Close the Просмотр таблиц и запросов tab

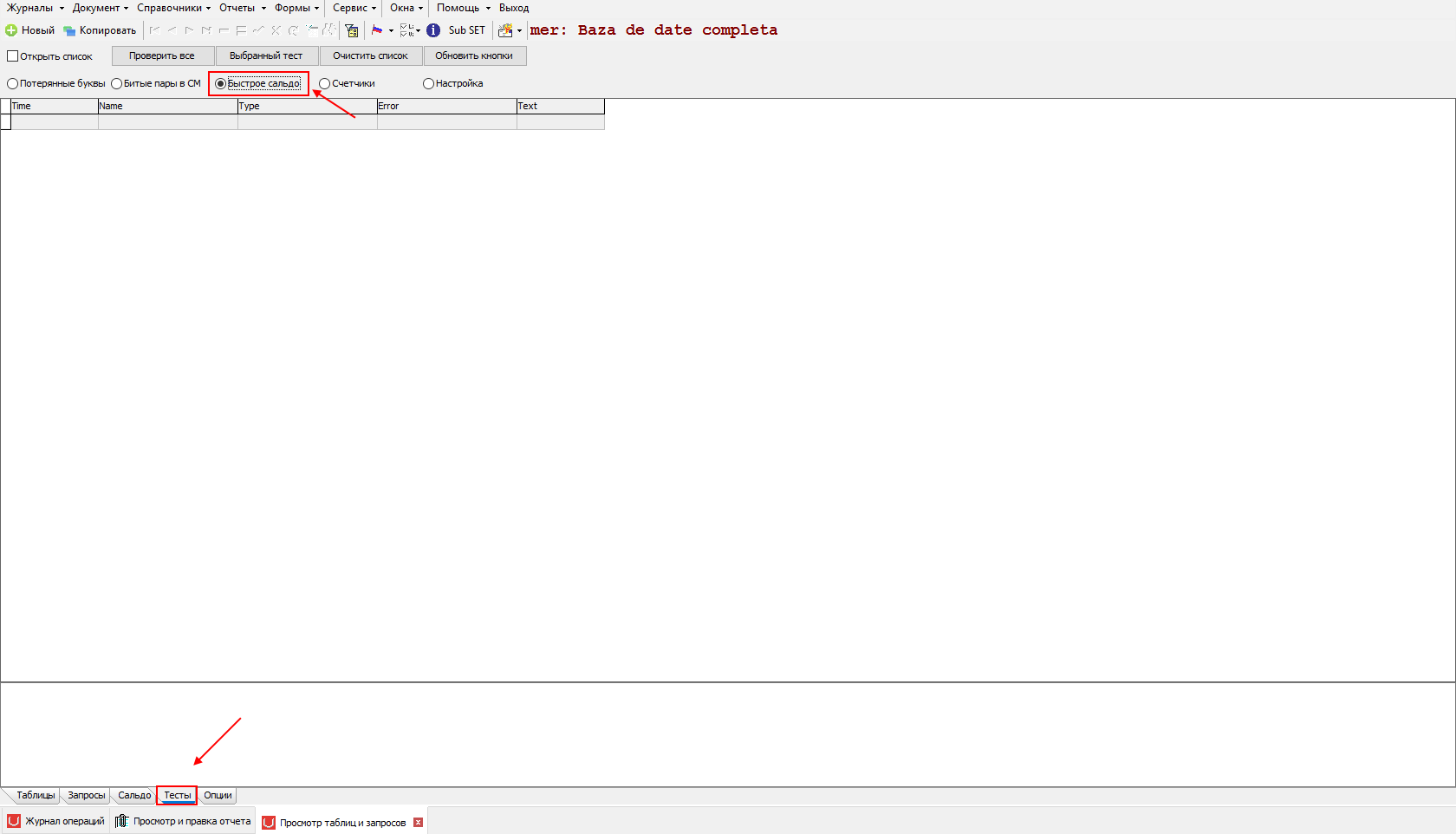click(419, 823)
